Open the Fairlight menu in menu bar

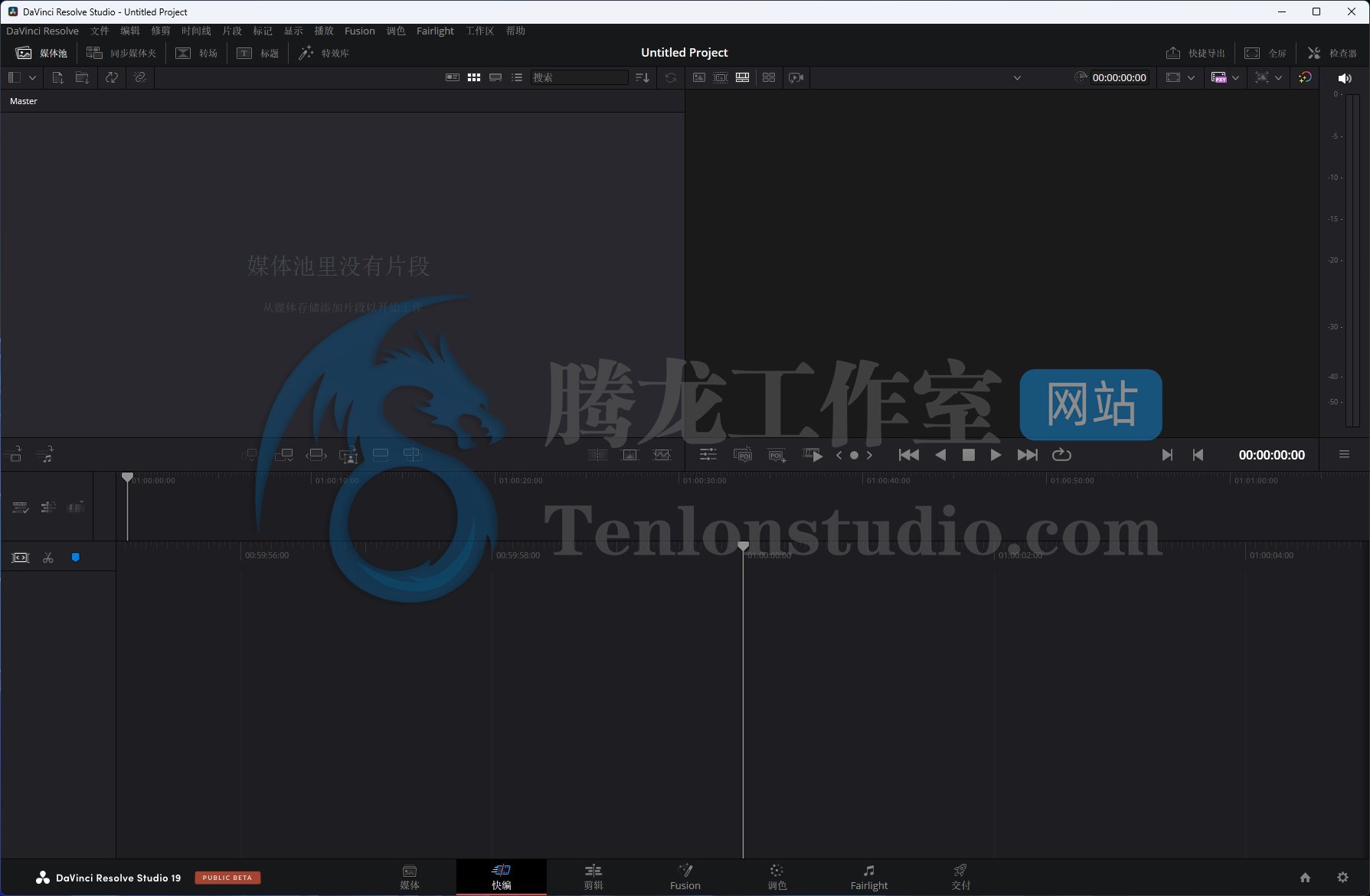point(435,31)
